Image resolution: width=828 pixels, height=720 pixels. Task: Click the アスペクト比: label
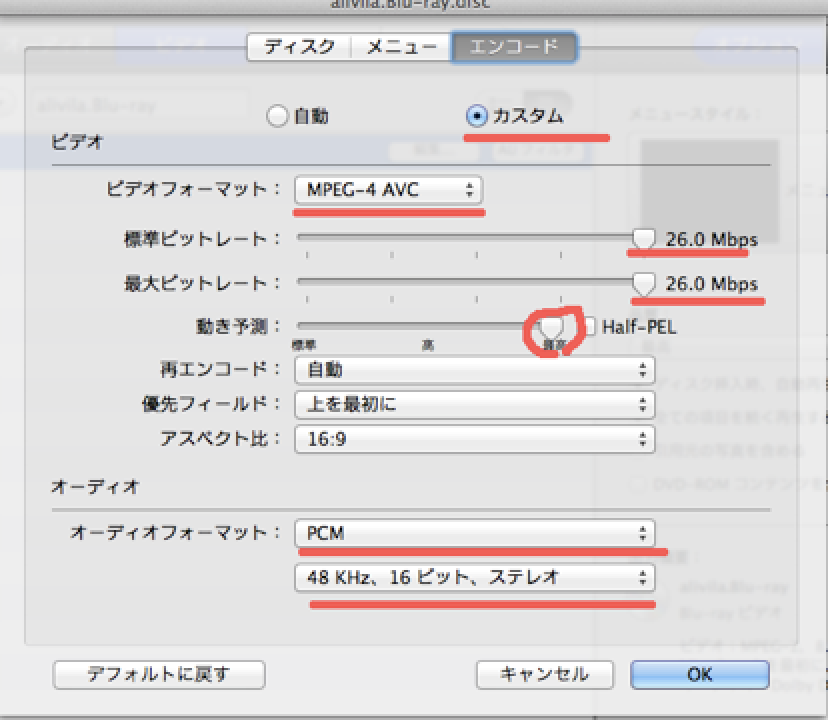(x=220, y=438)
